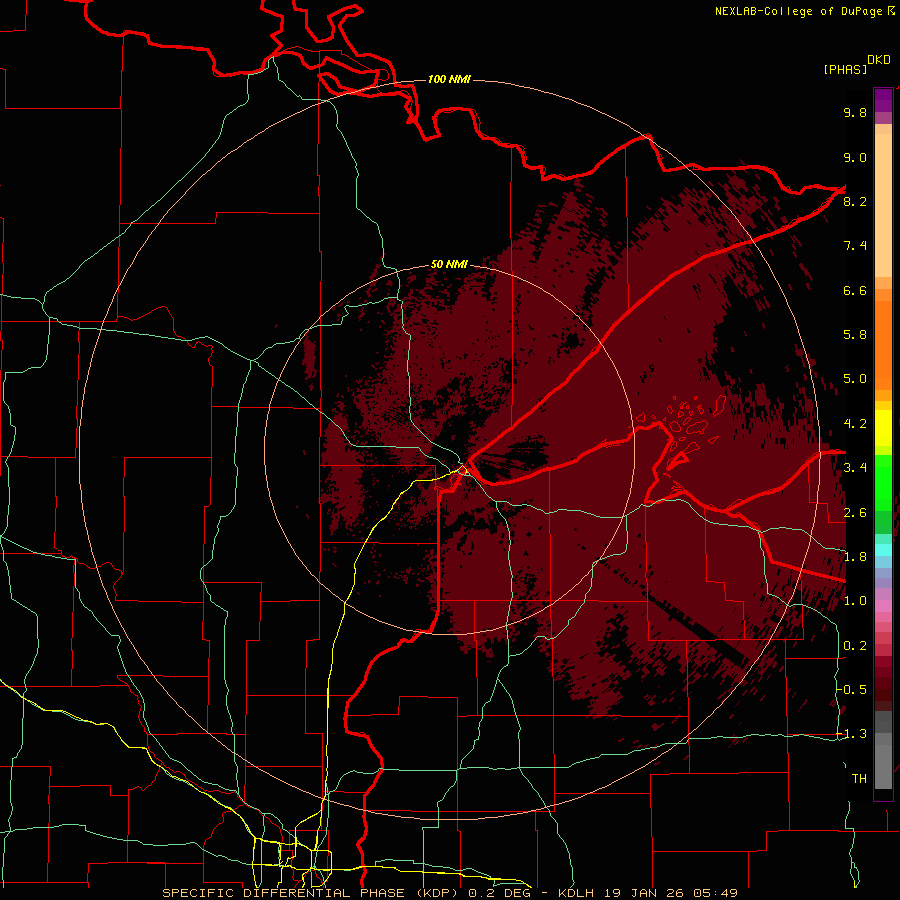The width and height of the screenshot is (900, 900).
Task: Click the [PHAS] units label
Action: pyautogui.click(x=845, y=69)
